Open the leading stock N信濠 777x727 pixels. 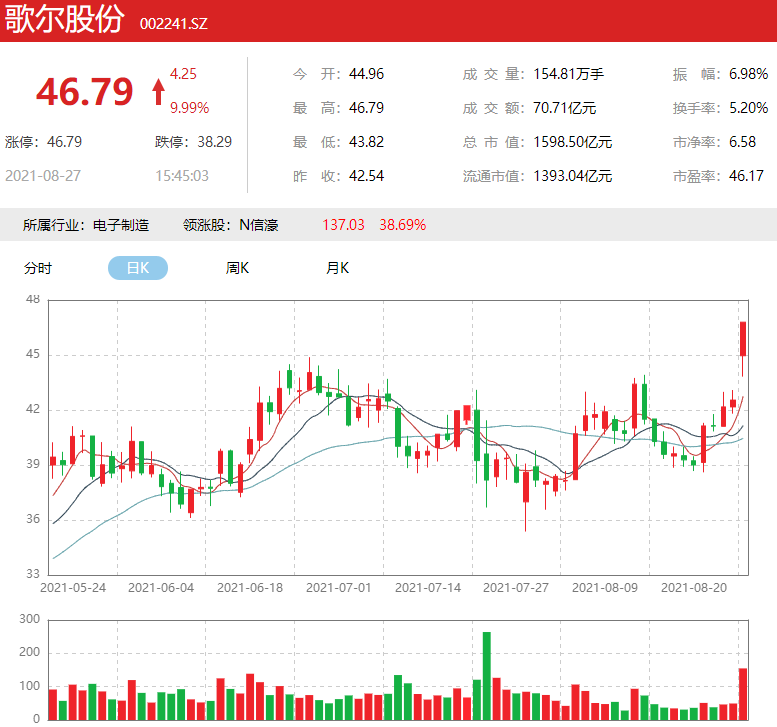(x=259, y=225)
